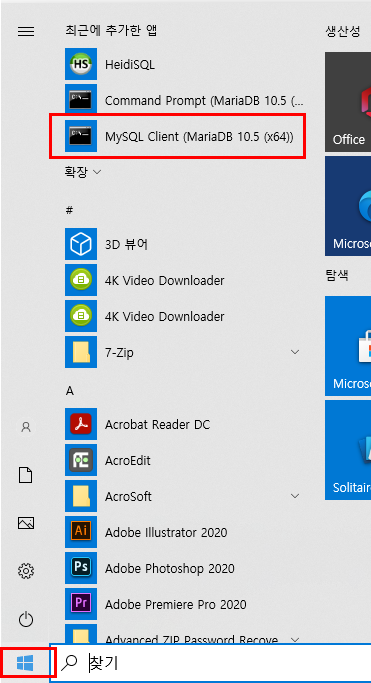Click the 생산성 tile group heading
Viewport: 371px width, 683px height.
[342, 31]
